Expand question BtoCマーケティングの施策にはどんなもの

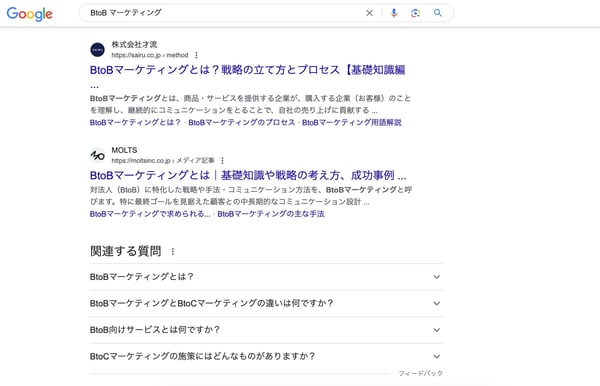(x=266, y=356)
